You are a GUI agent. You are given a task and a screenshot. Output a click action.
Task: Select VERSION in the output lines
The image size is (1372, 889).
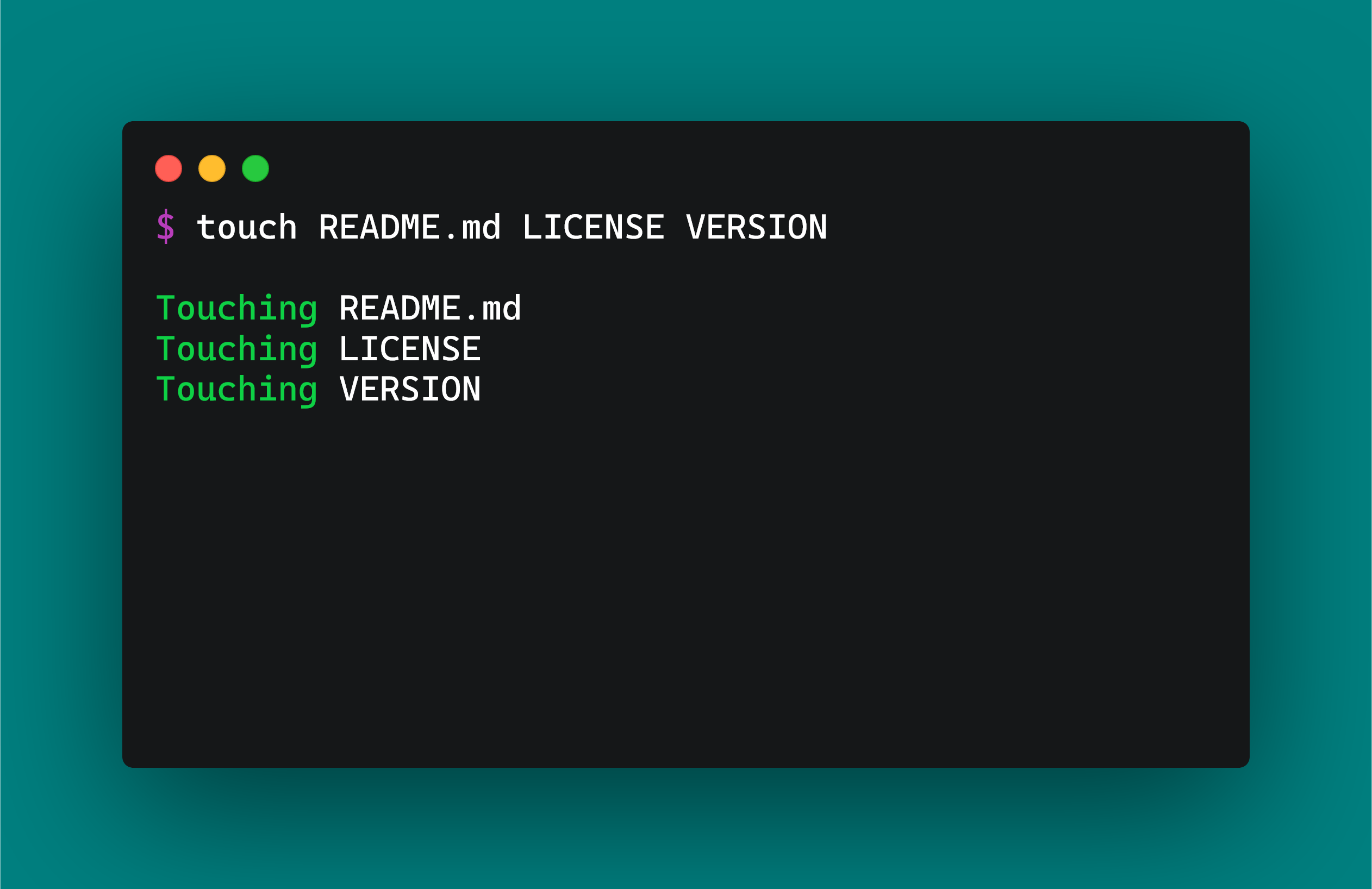[410, 390]
